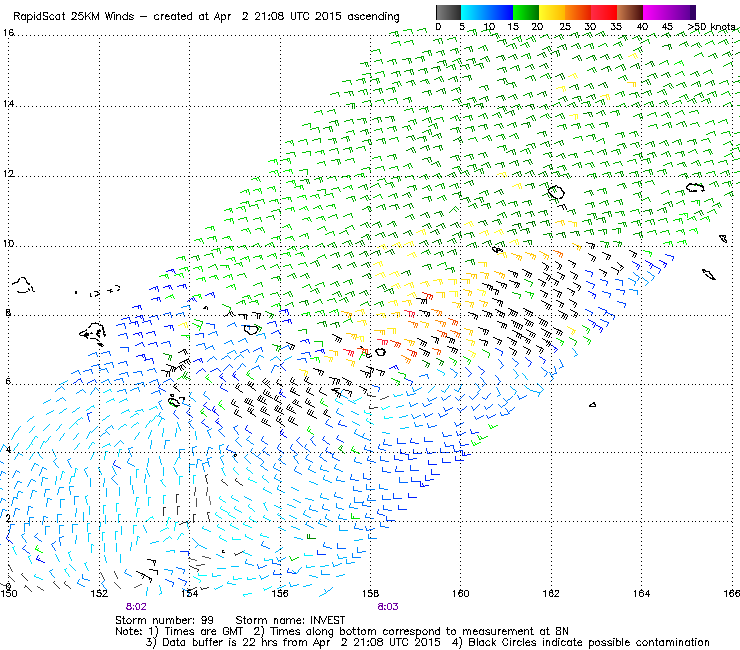Click the gray 0-5 knots legend swatch
The width and height of the screenshot is (740, 650).
click(448, 12)
